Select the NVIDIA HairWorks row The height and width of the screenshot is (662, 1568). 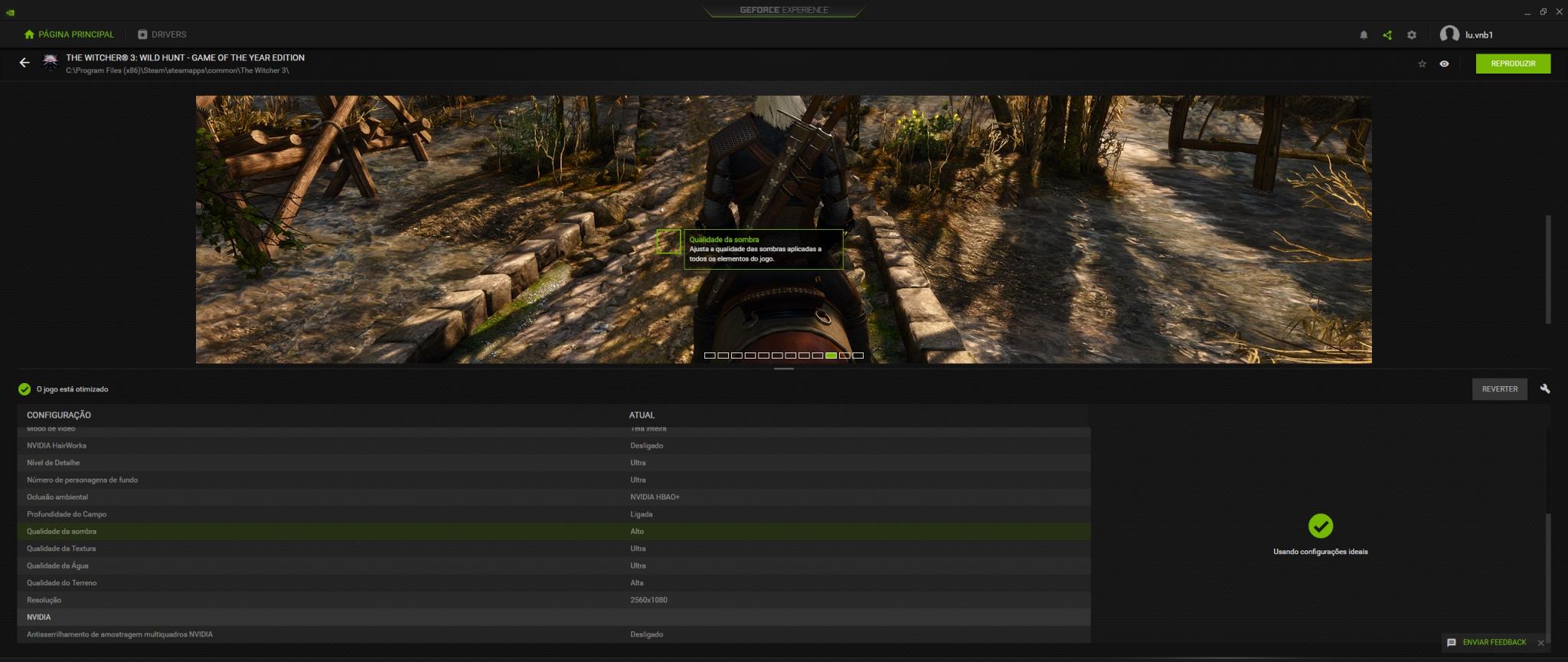coord(554,445)
